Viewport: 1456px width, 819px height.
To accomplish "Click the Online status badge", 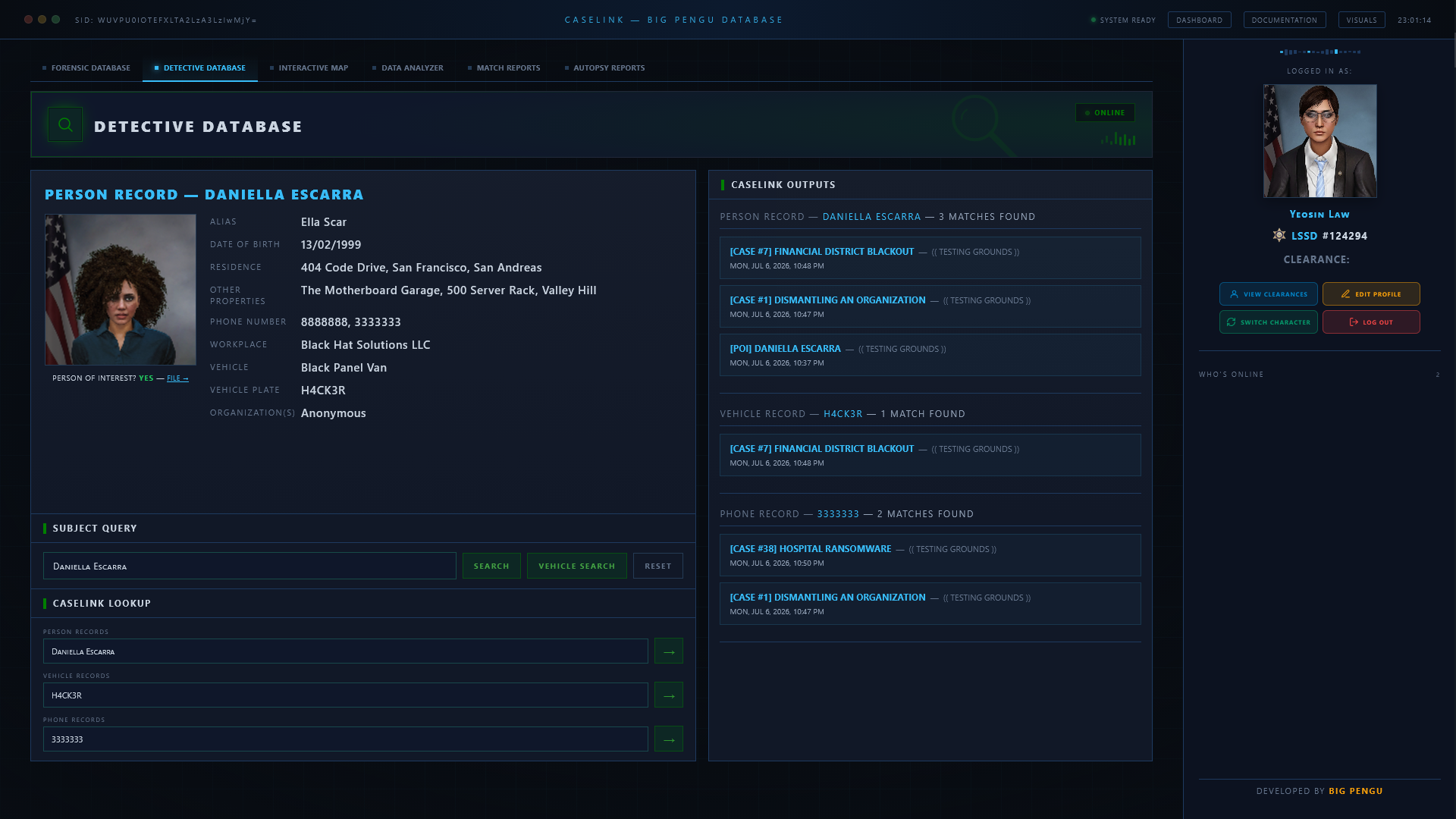I will pyautogui.click(x=1105, y=113).
